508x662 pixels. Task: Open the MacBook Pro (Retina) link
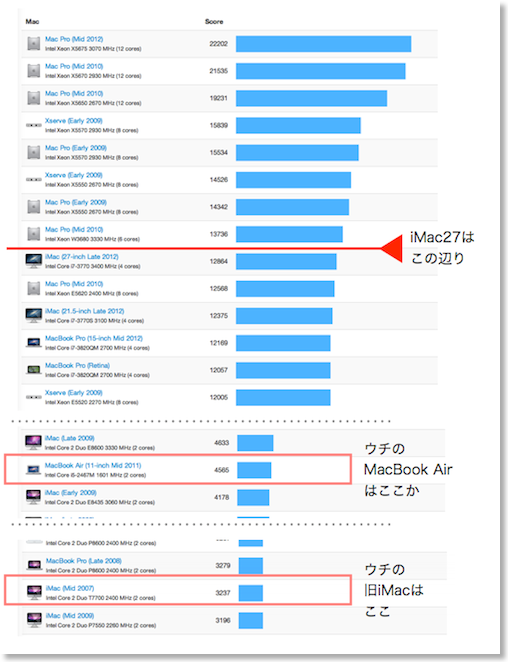[x=77, y=365]
